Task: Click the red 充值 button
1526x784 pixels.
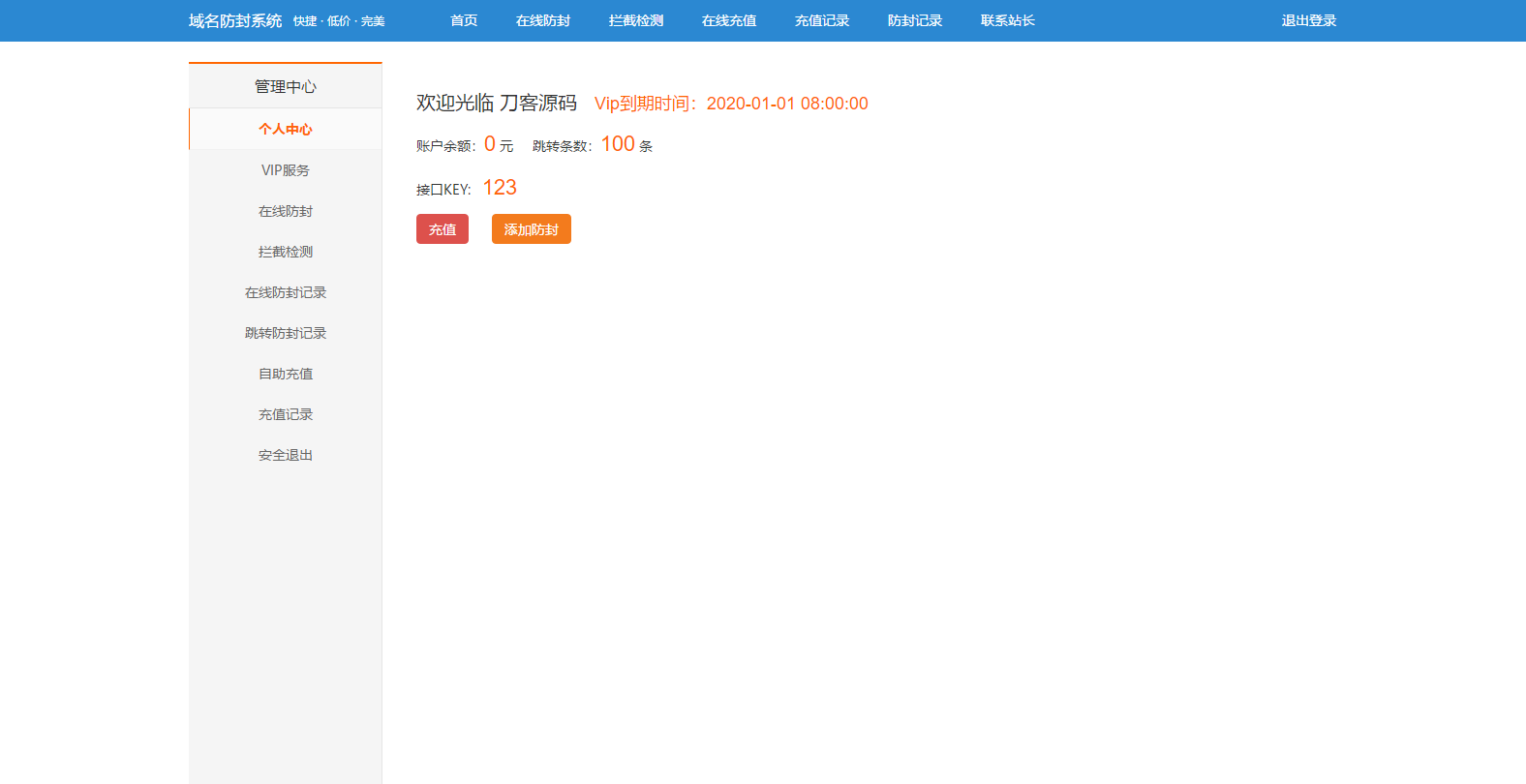Action: coord(443,229)
